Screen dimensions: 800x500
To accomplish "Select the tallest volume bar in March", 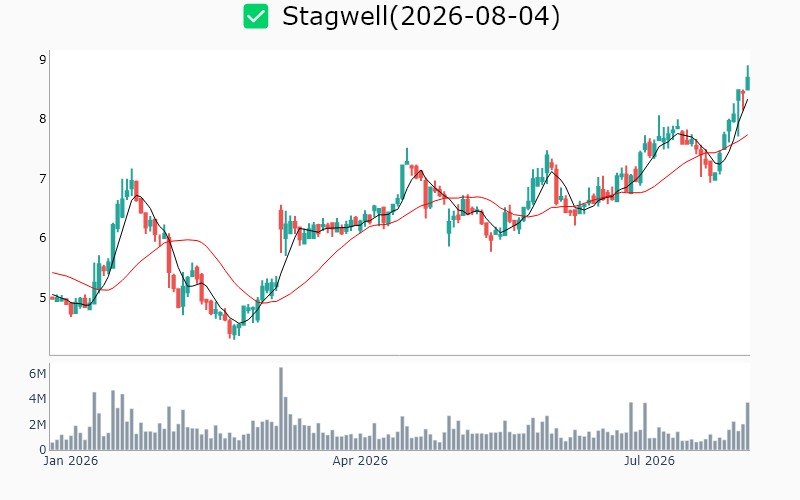I will (281, 409).
